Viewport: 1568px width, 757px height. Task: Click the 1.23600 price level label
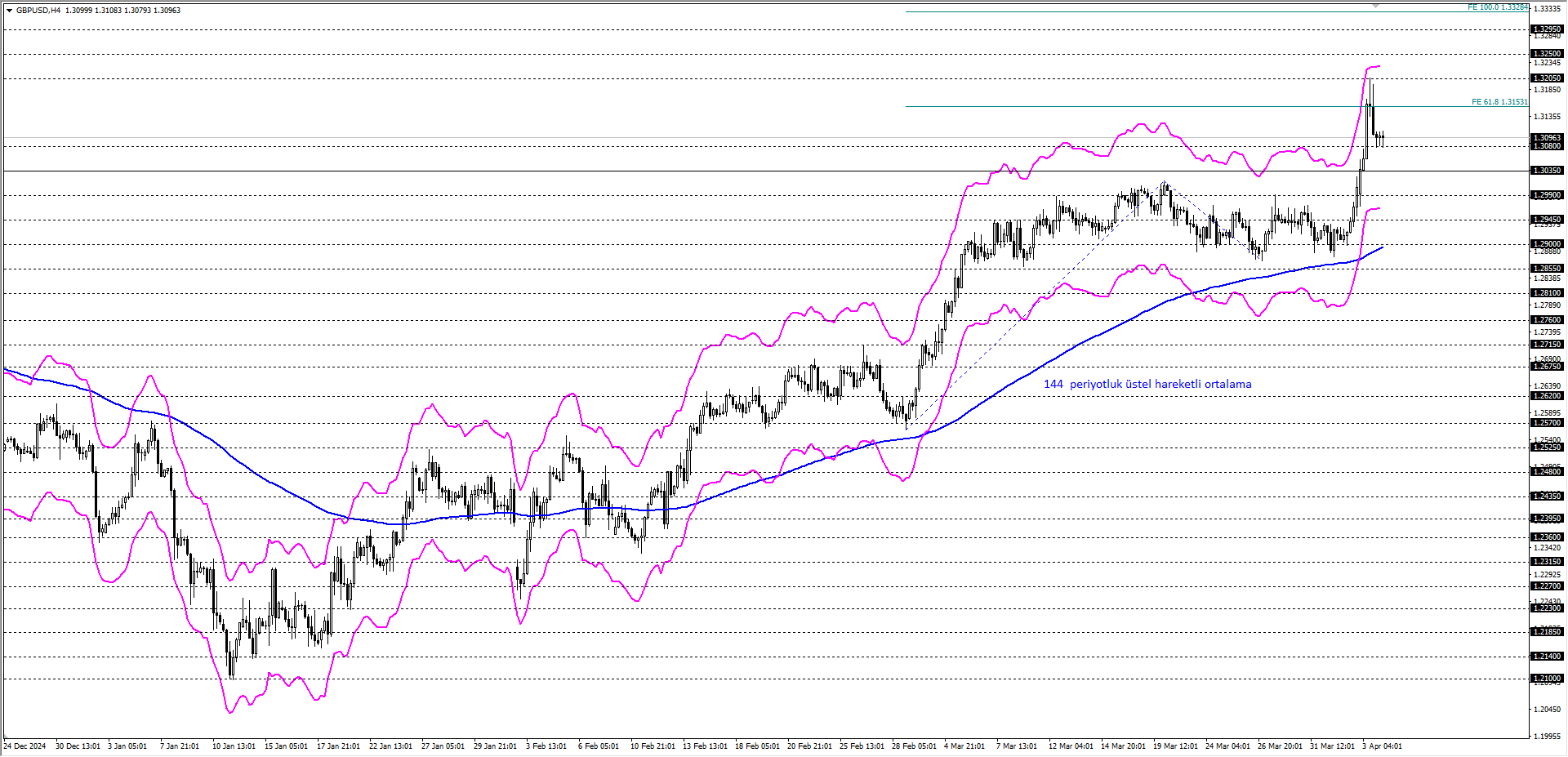coord(1547,537)
